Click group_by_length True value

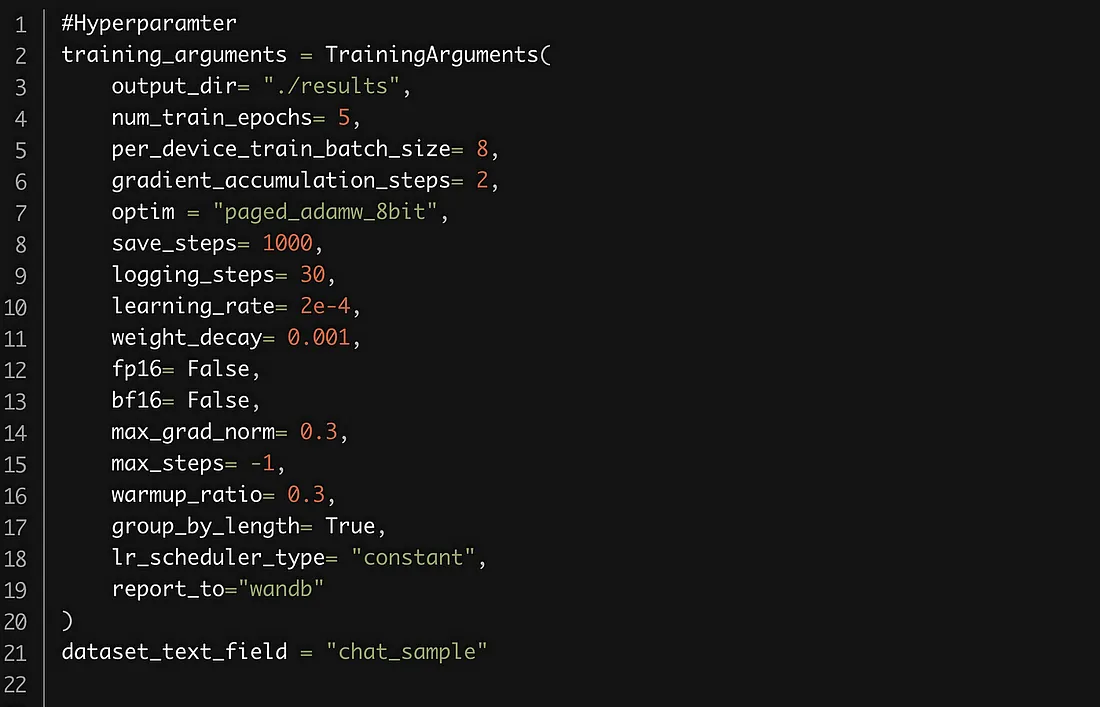[x=350, y=526]
